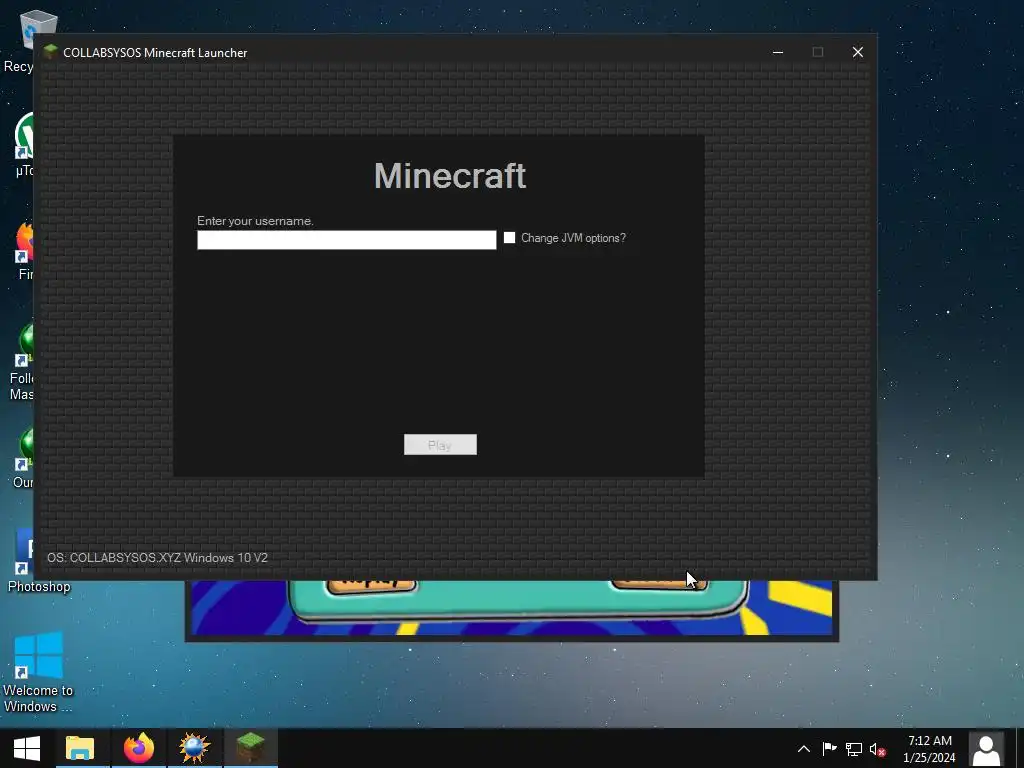
Task: Click the flag notification tray icon
Action: click(x=829, y=749)
